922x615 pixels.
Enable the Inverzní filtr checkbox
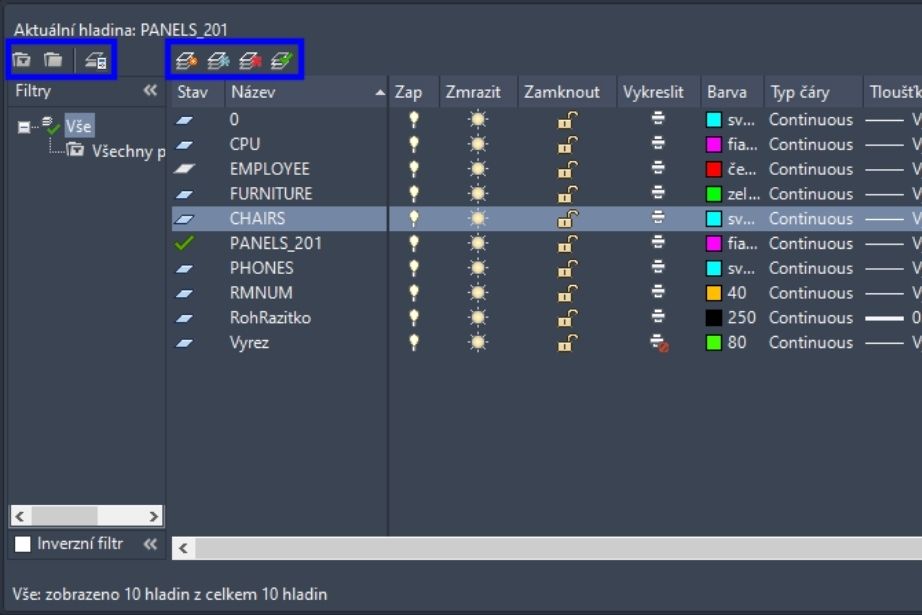point(23,544)
